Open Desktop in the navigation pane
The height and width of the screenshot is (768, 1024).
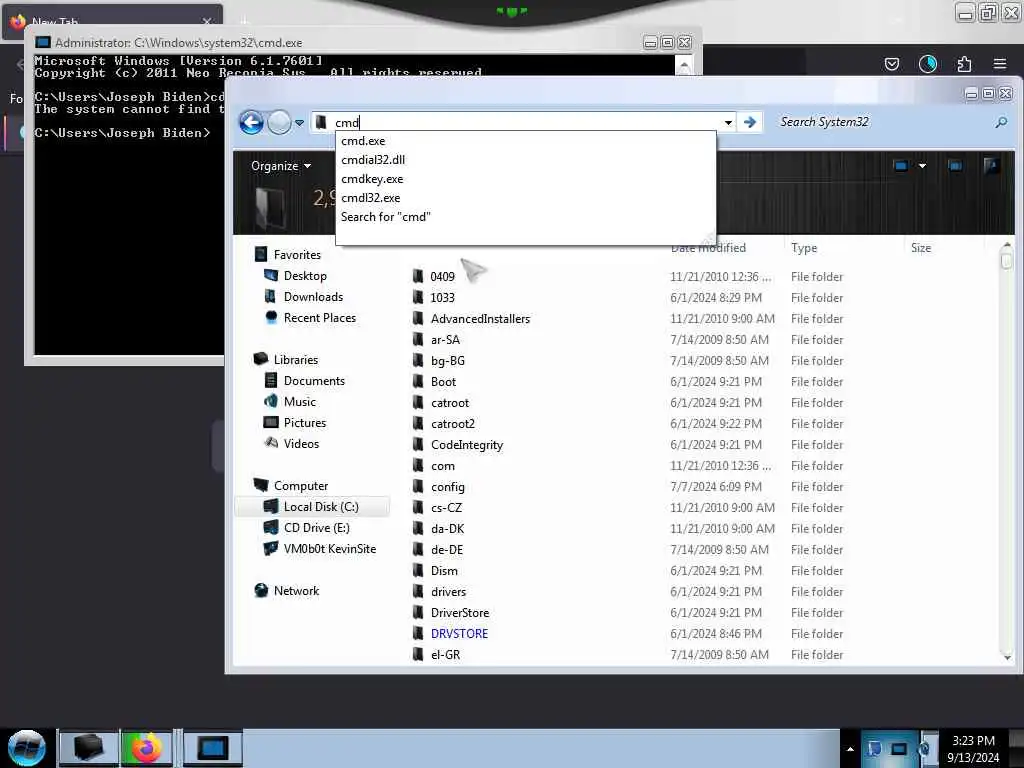pos(305,276)
